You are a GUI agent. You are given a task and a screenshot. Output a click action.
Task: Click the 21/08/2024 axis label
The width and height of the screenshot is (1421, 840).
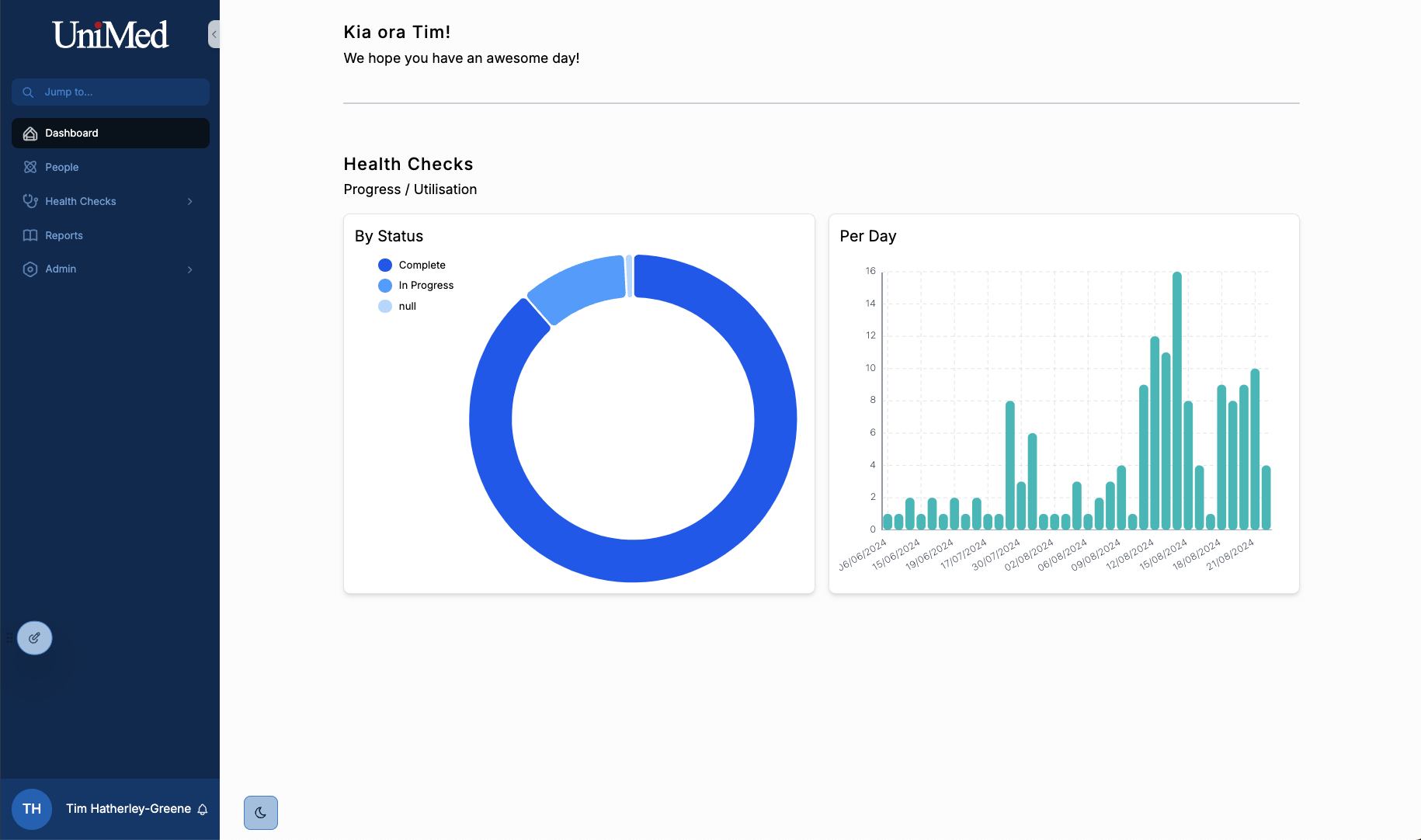point(1230,555)
